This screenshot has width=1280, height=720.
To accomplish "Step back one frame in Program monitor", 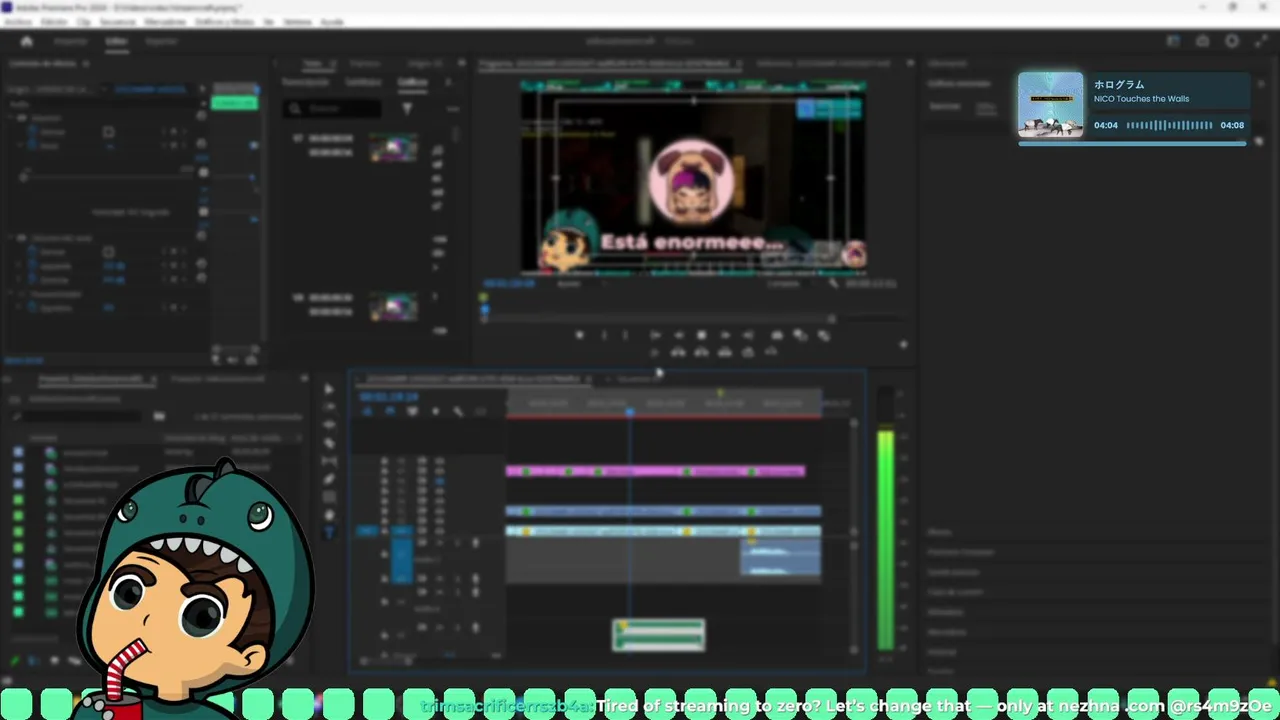I will [x=677, y=335].
